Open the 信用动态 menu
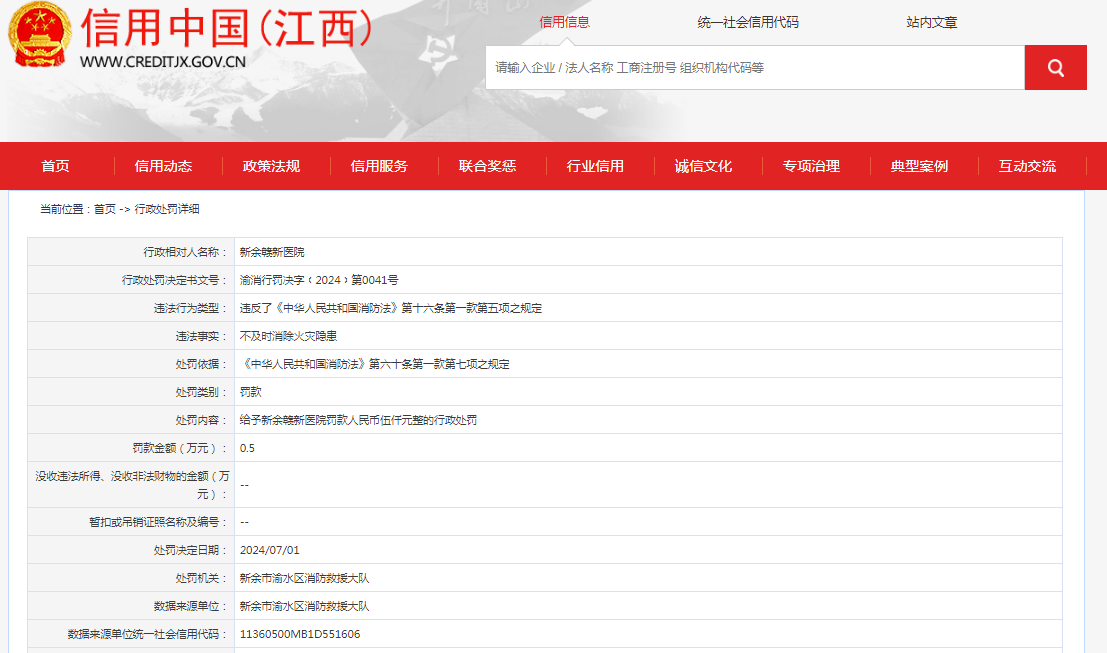Screen dimensions: 1107x653 coord(163,166)
